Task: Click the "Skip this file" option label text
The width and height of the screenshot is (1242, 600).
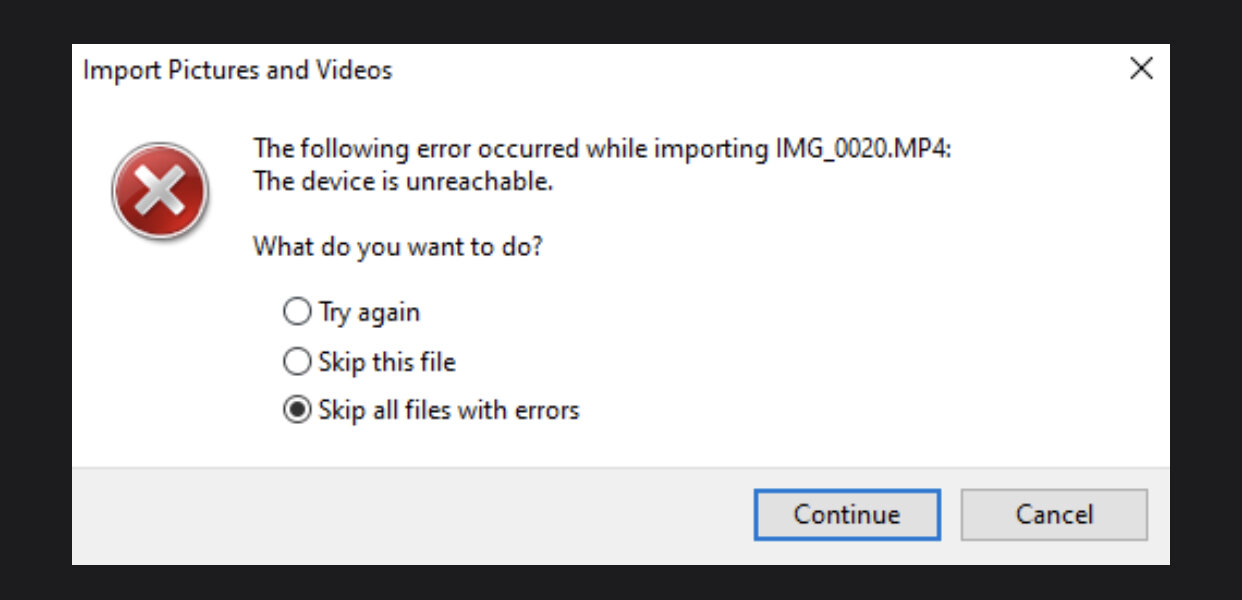Action: (x=387, y=361)
